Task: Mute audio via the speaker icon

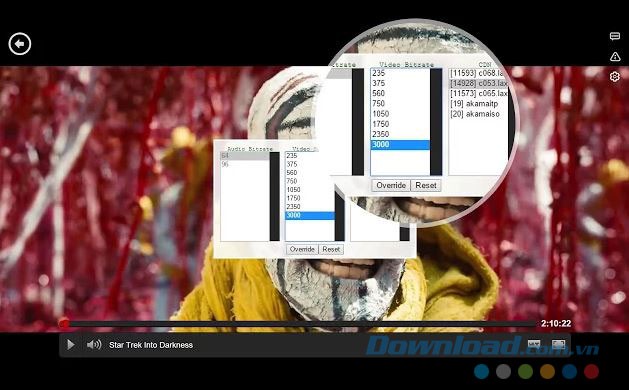Action: [x=94, y=345]
